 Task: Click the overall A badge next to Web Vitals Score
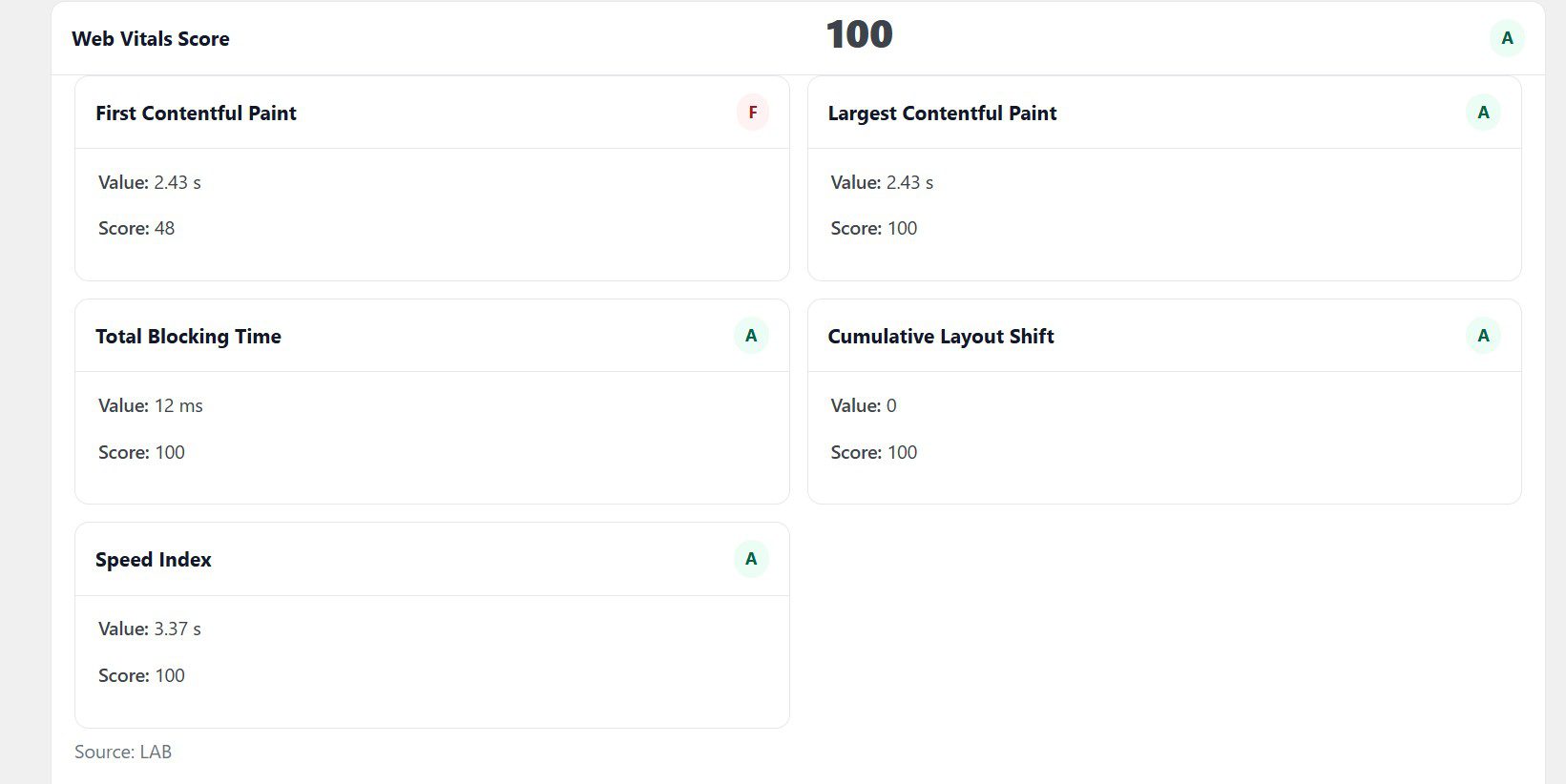pyautogui.click(x=1507, y=38)
